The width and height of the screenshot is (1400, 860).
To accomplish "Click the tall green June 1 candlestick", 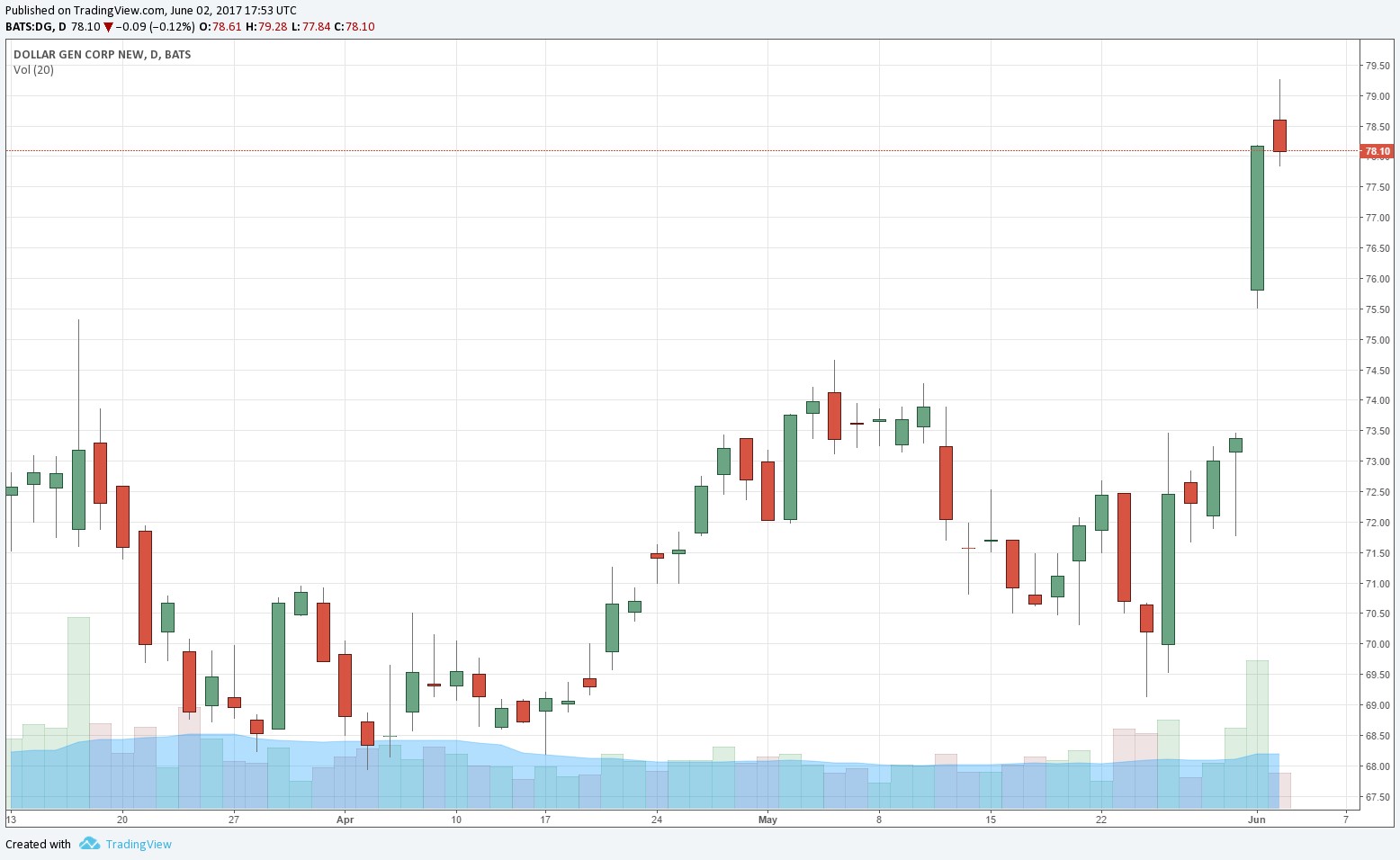I will [x=1257, y=218].
